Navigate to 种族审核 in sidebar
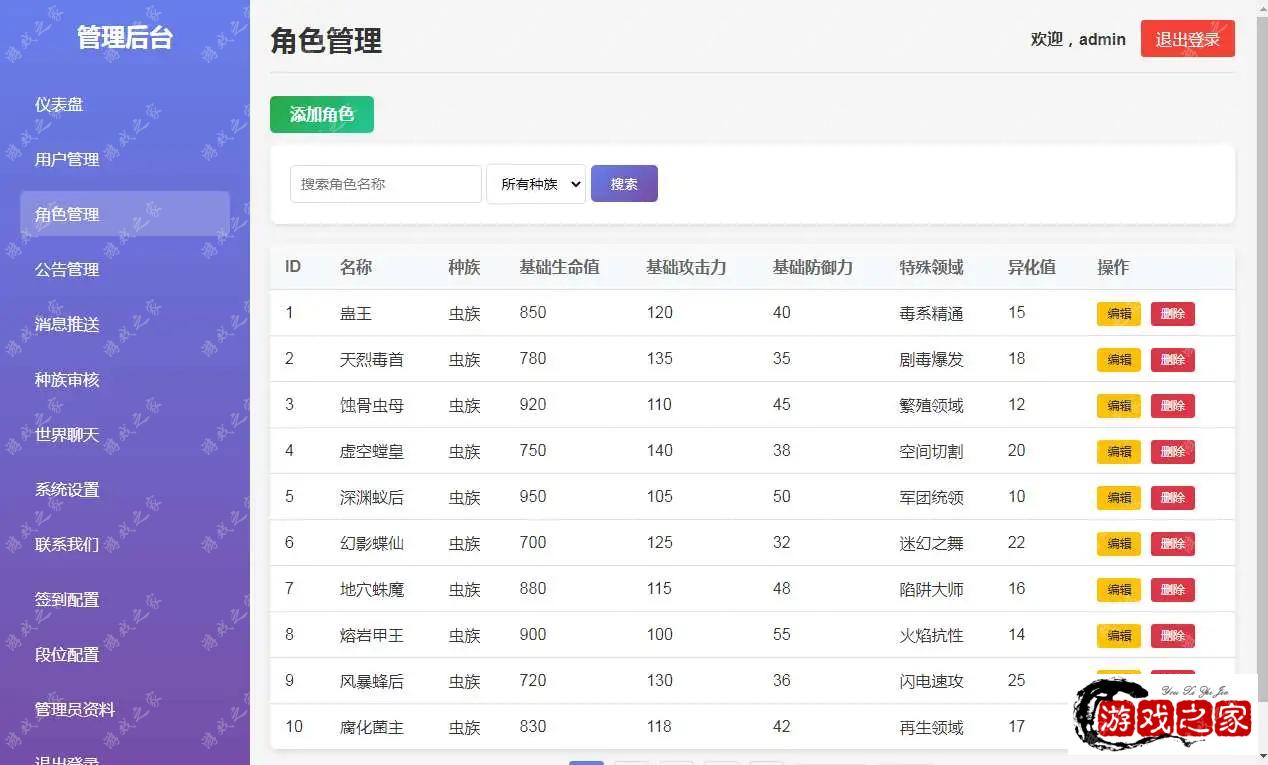Viewport: 1268px width, 765px height. point(67,379)
